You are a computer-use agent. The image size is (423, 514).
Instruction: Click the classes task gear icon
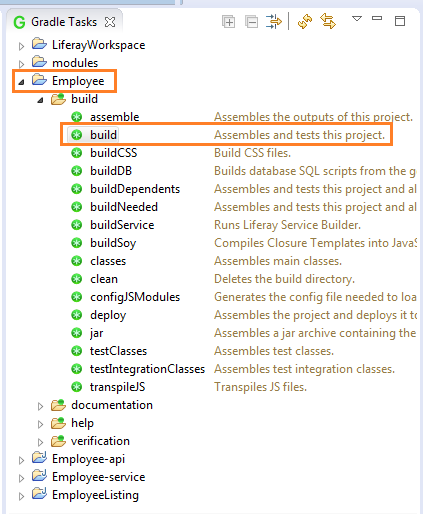[77, 261]
